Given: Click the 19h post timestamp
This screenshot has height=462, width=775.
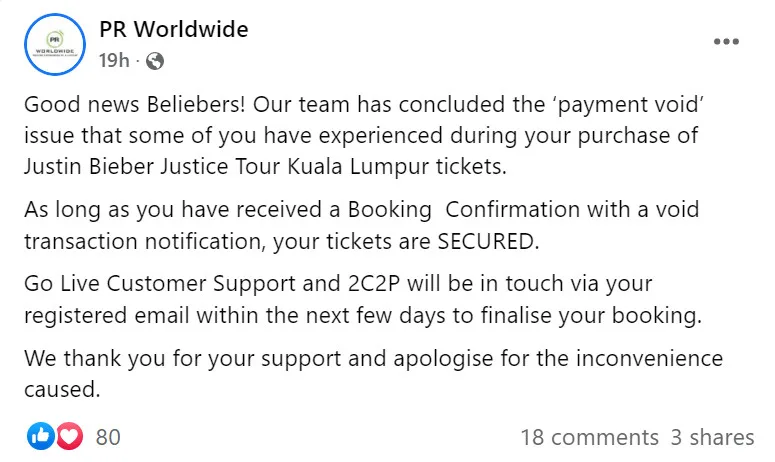Looking at the screenshot, I should coord(114,61).
